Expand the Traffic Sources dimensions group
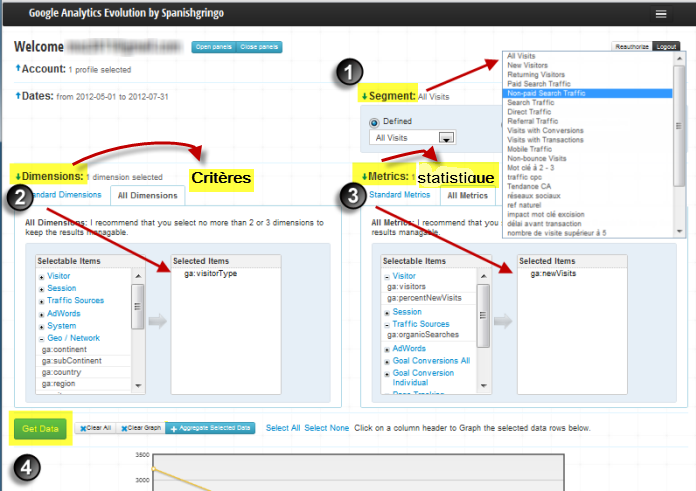The image size is (696, 491). [x=41, y=302]
